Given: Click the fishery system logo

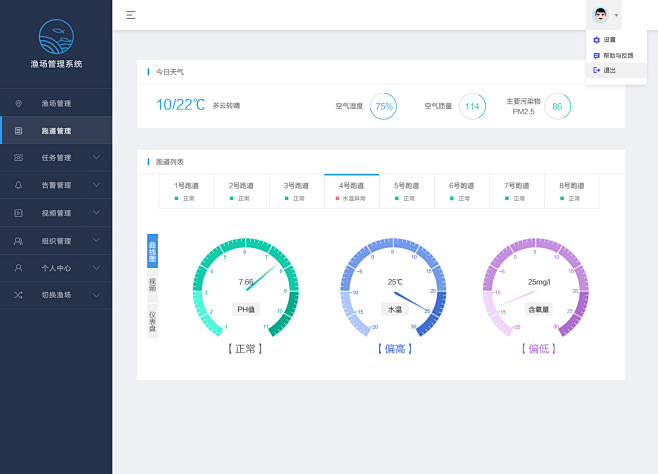Looking at the screenshot, I should point(56,38).
